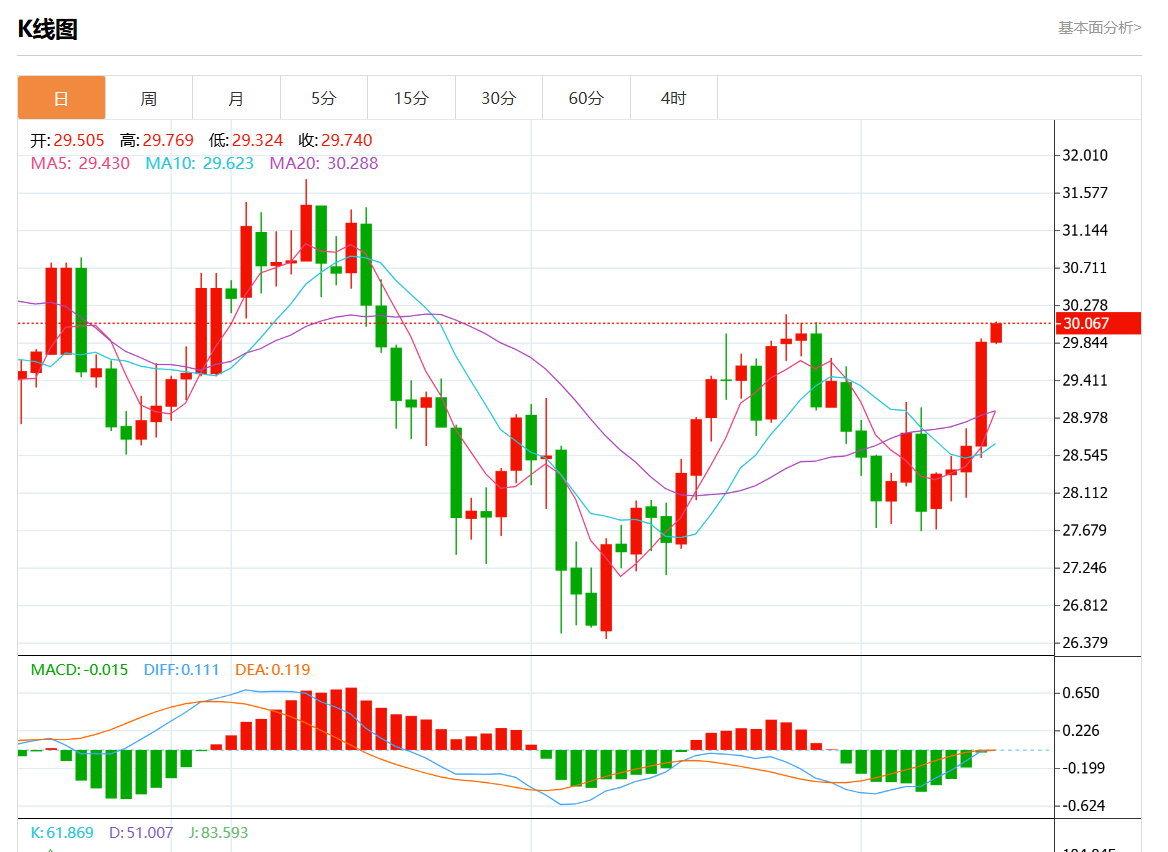This screenshot has height=852, width=1168.
Task: Click the red 30.067 current price tag
Action: click(1099, 323)
